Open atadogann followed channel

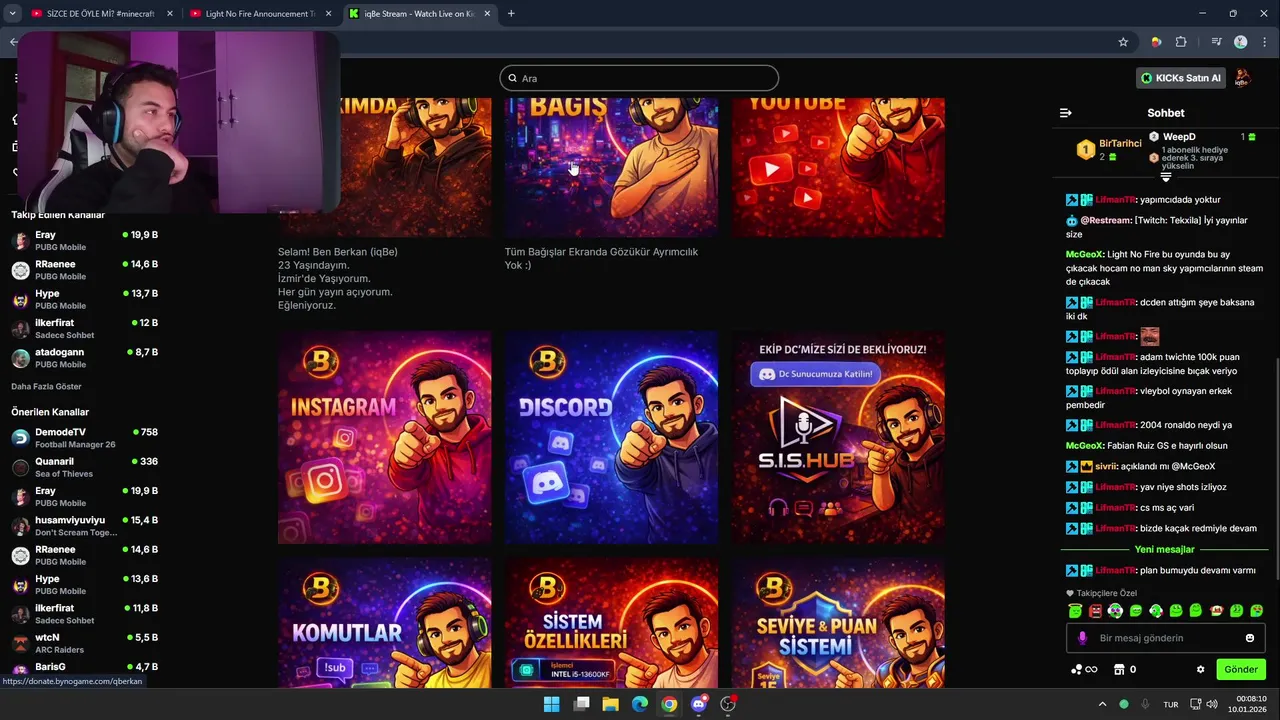(85, 358)
